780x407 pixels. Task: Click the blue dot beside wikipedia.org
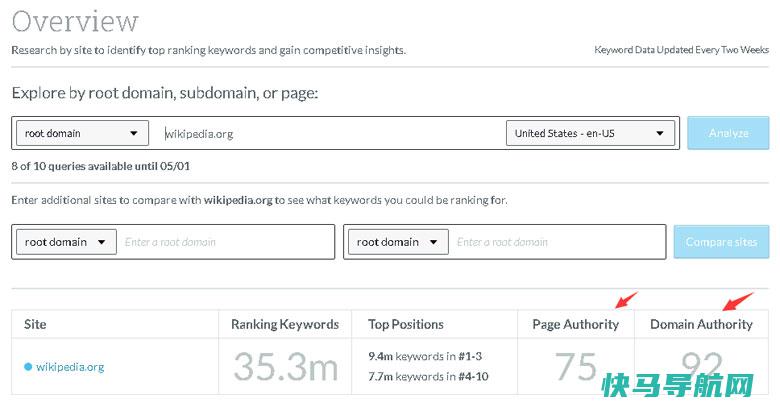(x=28, y=367)
